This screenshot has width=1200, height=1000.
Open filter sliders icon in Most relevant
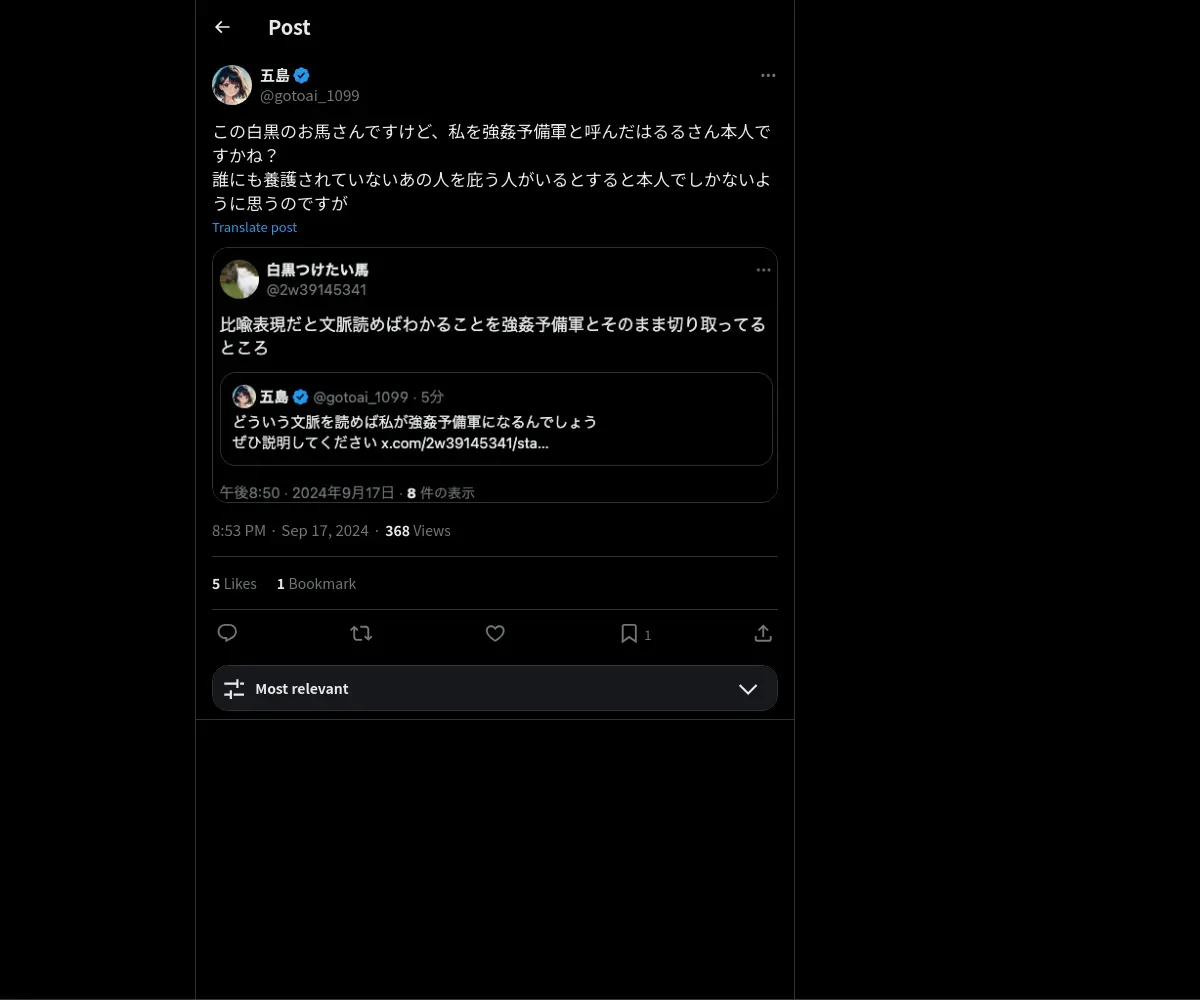[x=234, y=689]
